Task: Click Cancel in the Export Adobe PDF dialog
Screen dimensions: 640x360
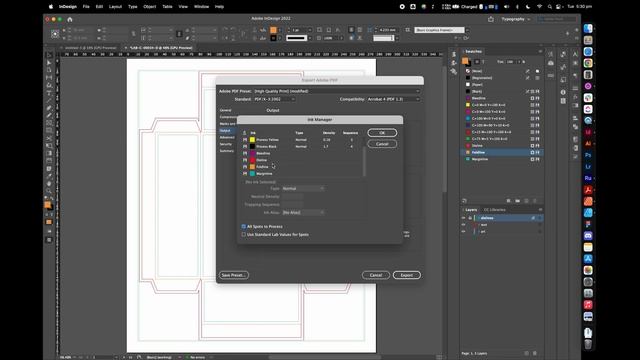Action: point(376,275)
